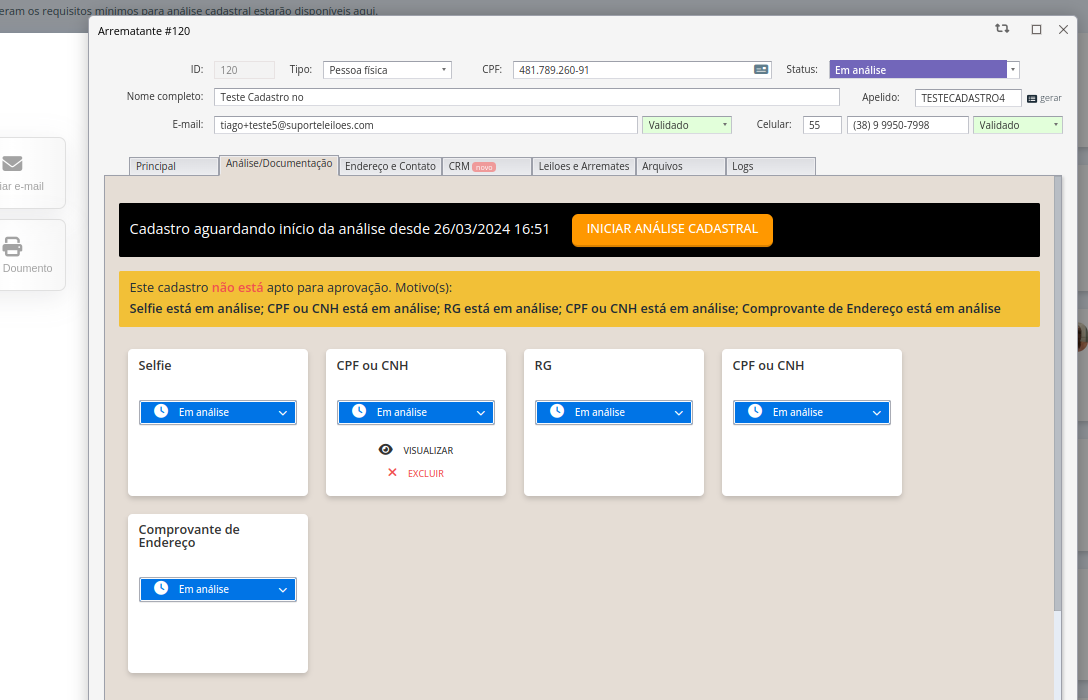Viewport: 1088px width, 700px height.
Task: Click the Excluir link under CPF ou CNH
Action: [425, 473]
